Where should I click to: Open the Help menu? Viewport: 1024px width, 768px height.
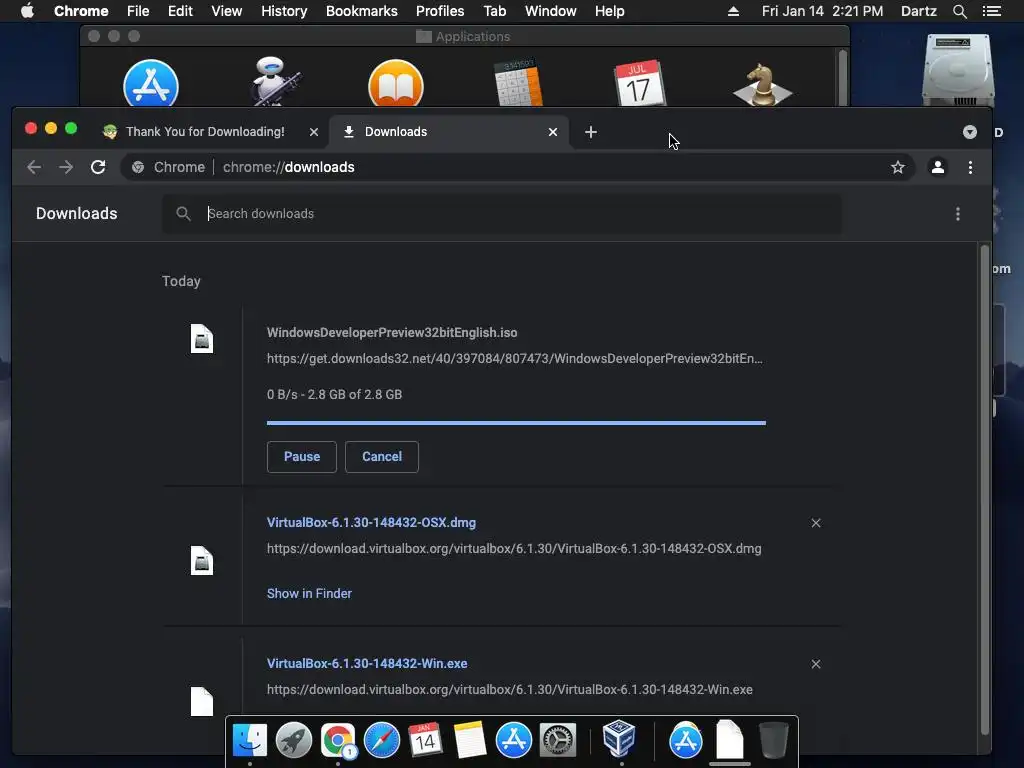point(609,11)
